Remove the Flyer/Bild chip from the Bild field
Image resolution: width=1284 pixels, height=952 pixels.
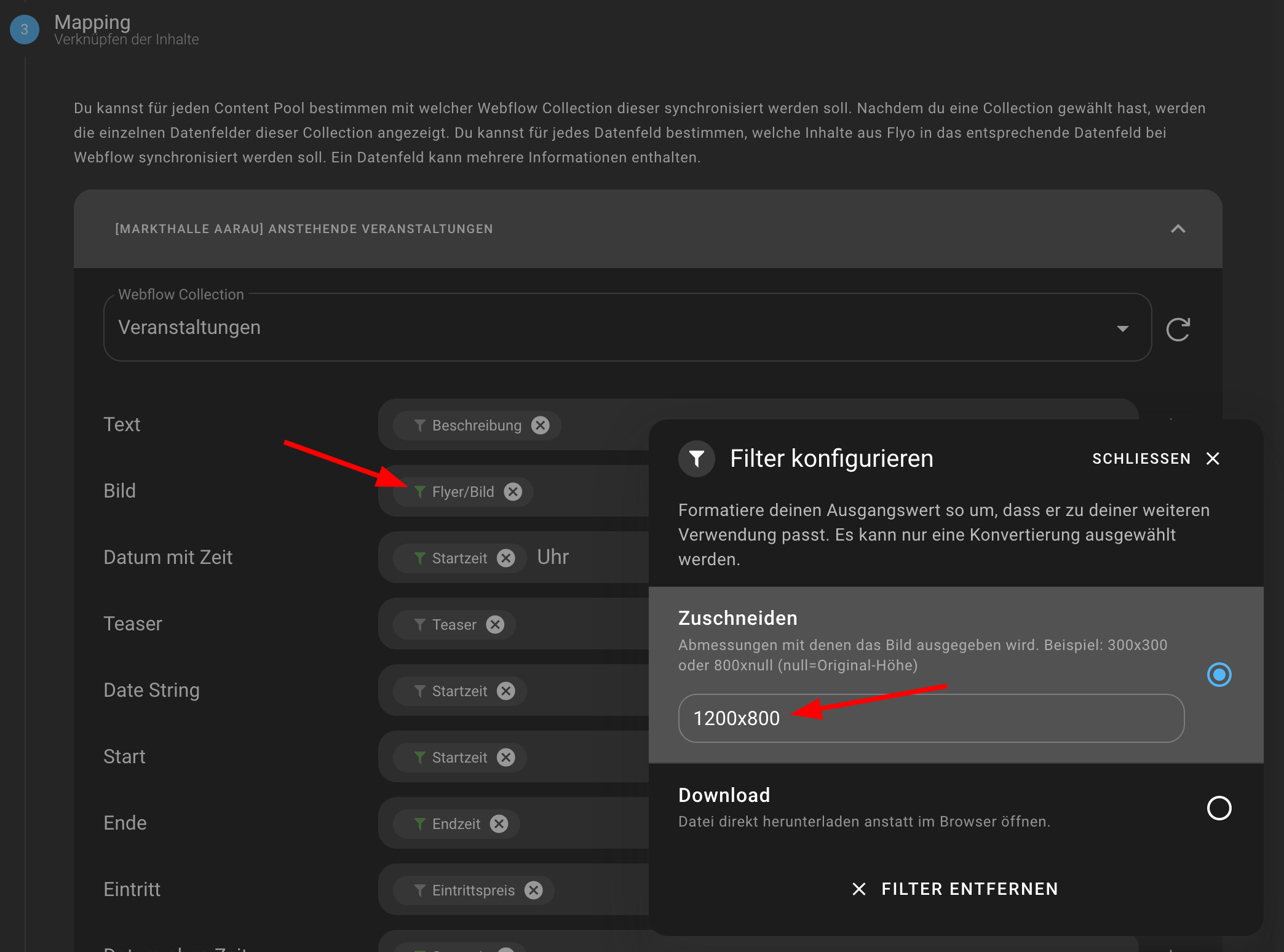pyautogui.click(x=512, y=491)
